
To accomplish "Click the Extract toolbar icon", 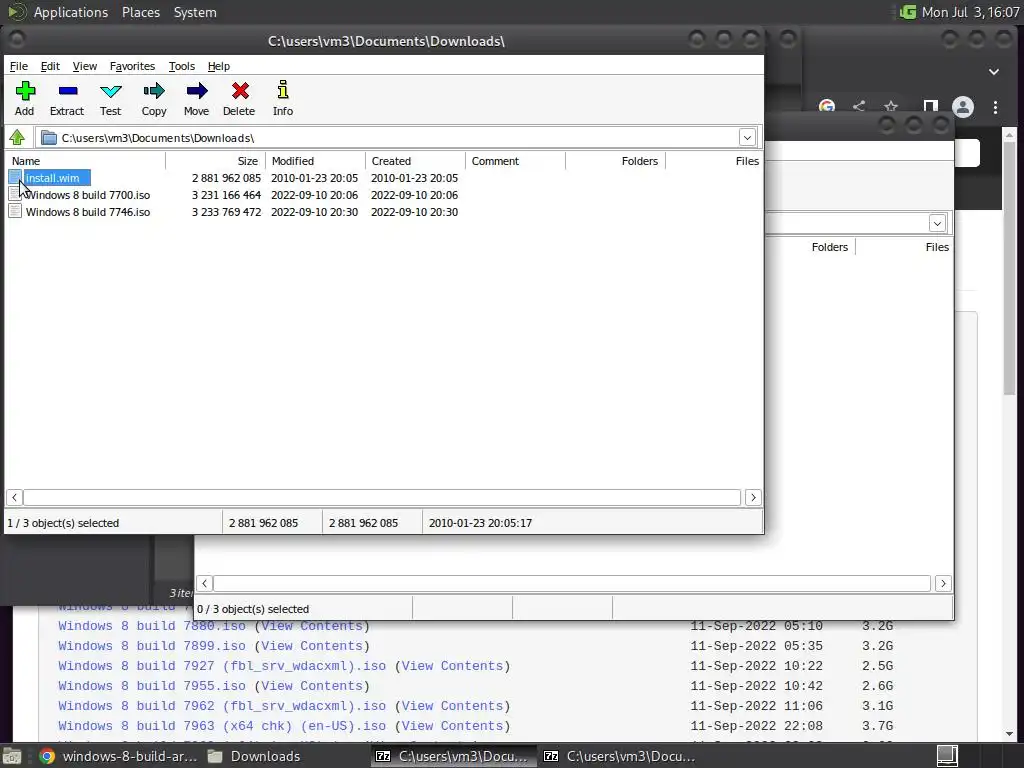I will coord(67,91).
